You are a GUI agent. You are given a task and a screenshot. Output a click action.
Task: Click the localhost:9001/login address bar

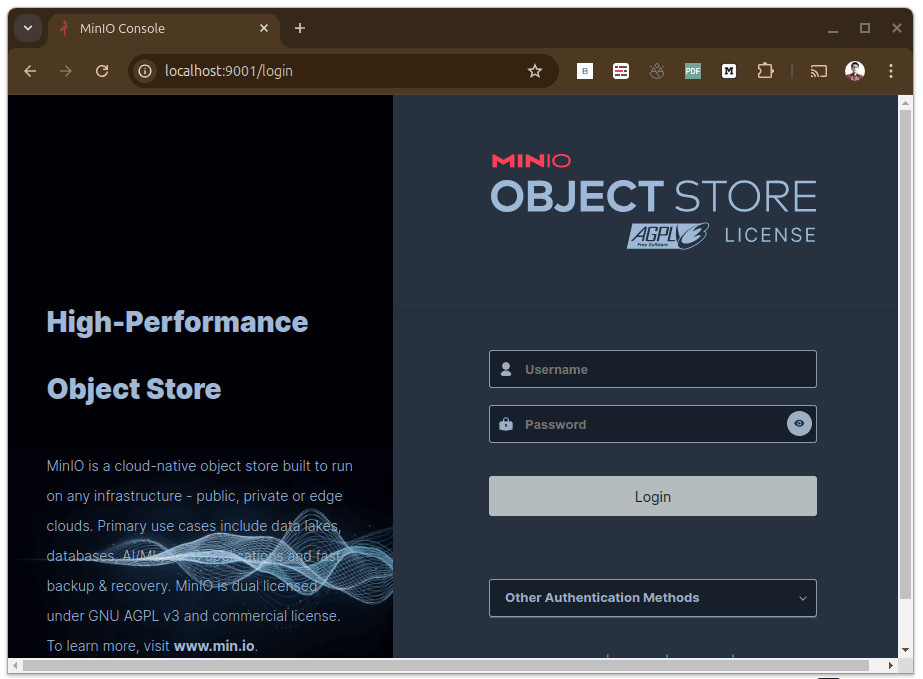pyautogui.click(x=341, y=71)
